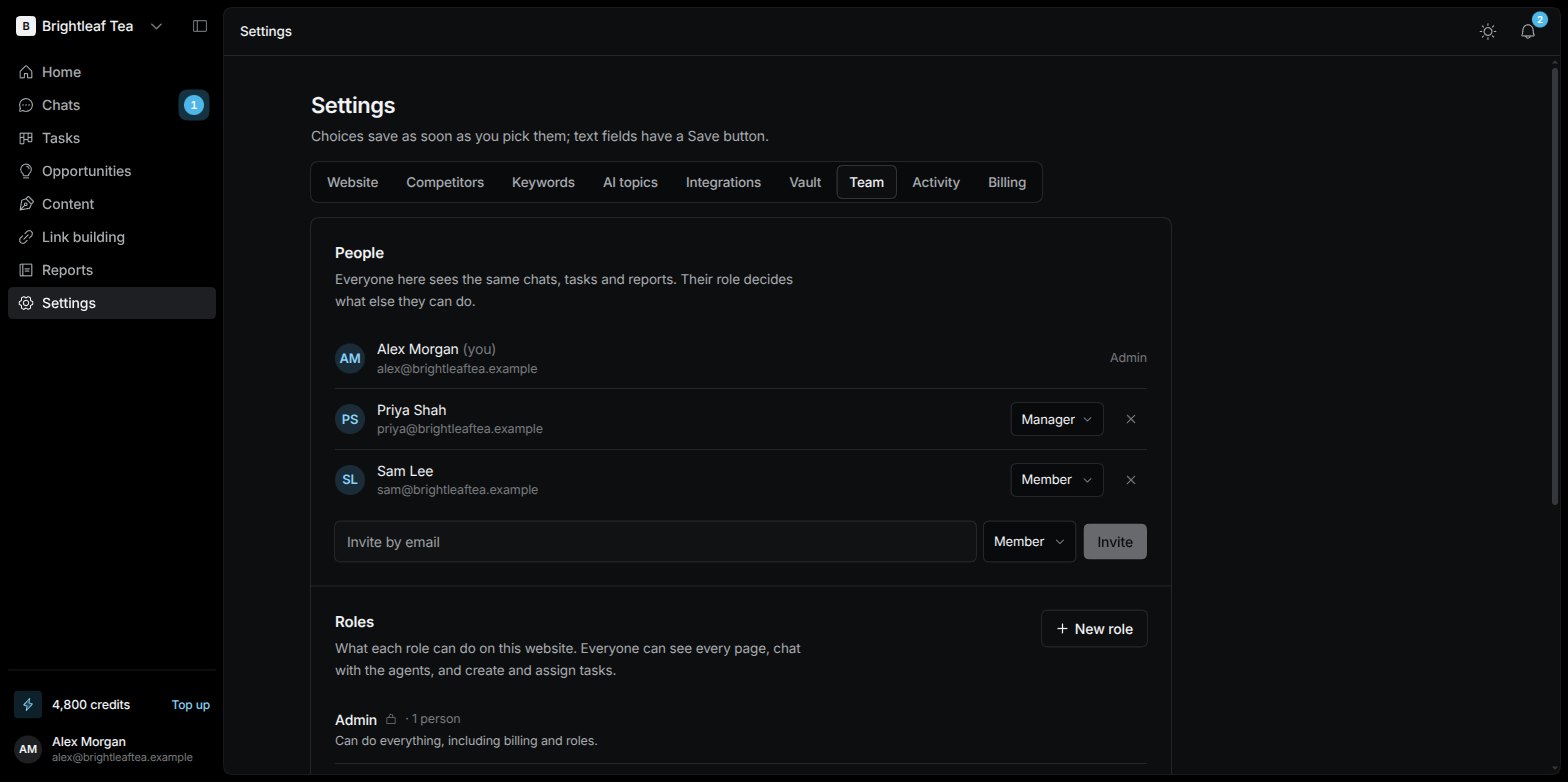1568x782 pixels.
Task: Open the AI topics tab
Action: pos(630,182)
